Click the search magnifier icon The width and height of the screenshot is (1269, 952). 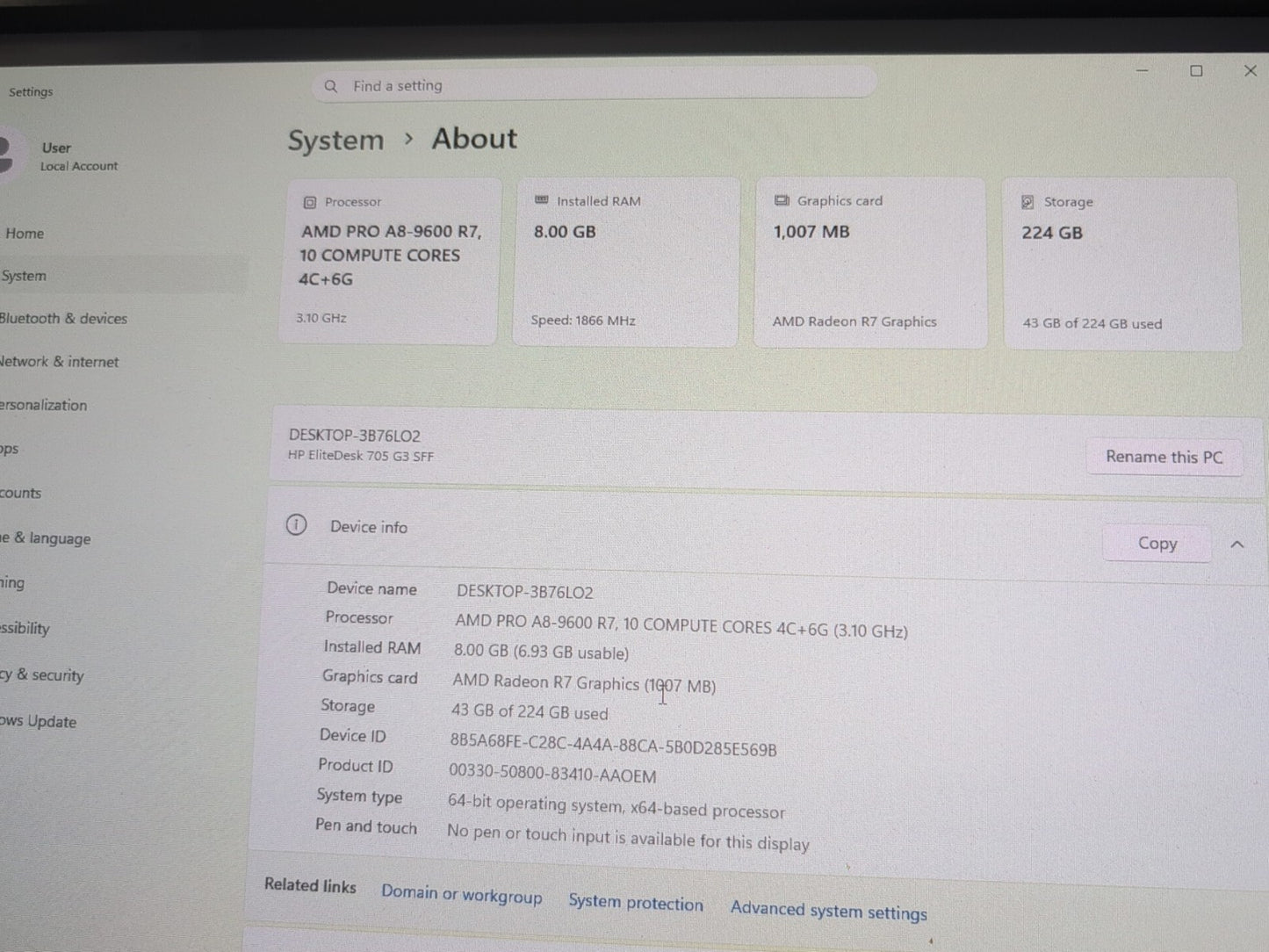331,86
